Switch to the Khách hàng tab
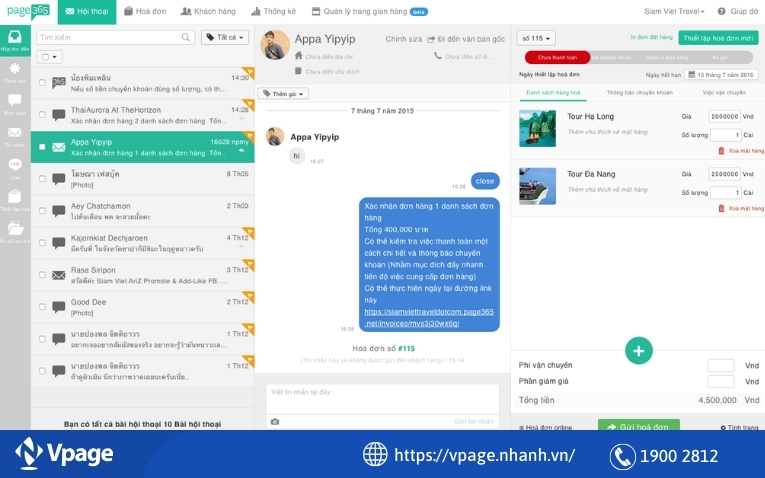This screenshot has height=478, width=765. pyautogui.click(x=208, y=11)
